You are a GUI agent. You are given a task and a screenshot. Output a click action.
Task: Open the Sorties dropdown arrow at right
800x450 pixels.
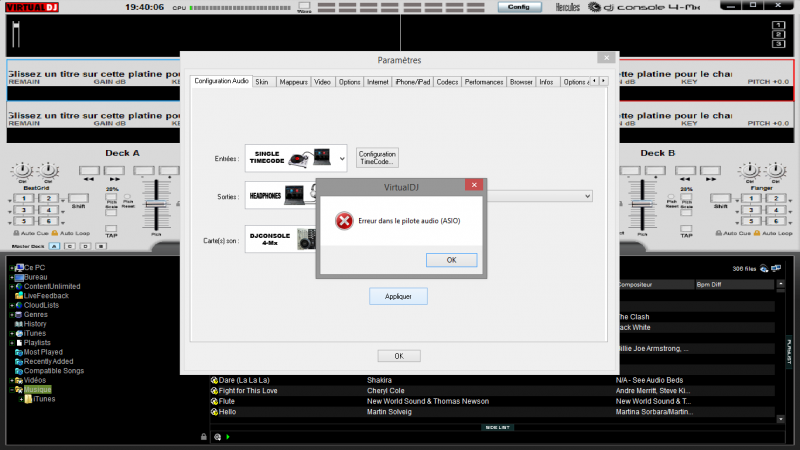[x=587, y=196]
